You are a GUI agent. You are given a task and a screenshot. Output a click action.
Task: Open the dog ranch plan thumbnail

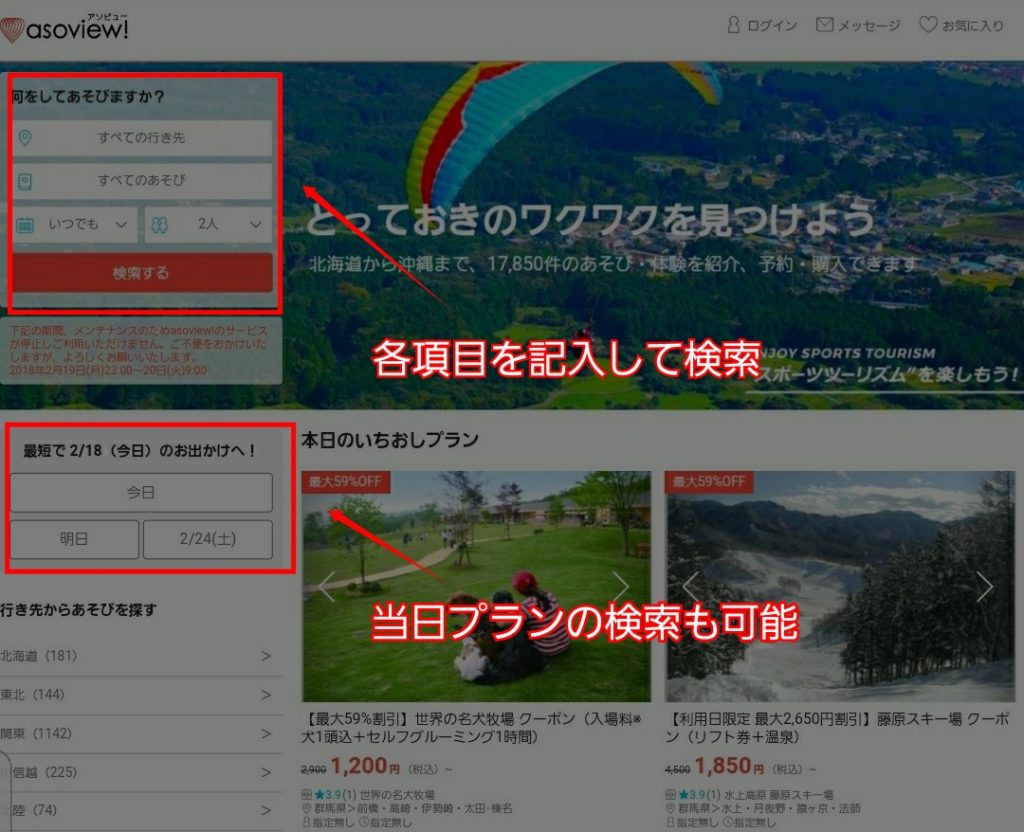(476, 586)
